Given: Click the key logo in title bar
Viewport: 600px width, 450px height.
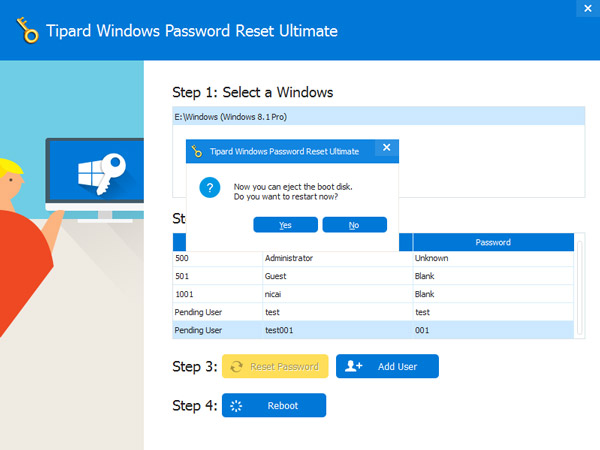Looking at the screenshot, I should tap(28, 30).
